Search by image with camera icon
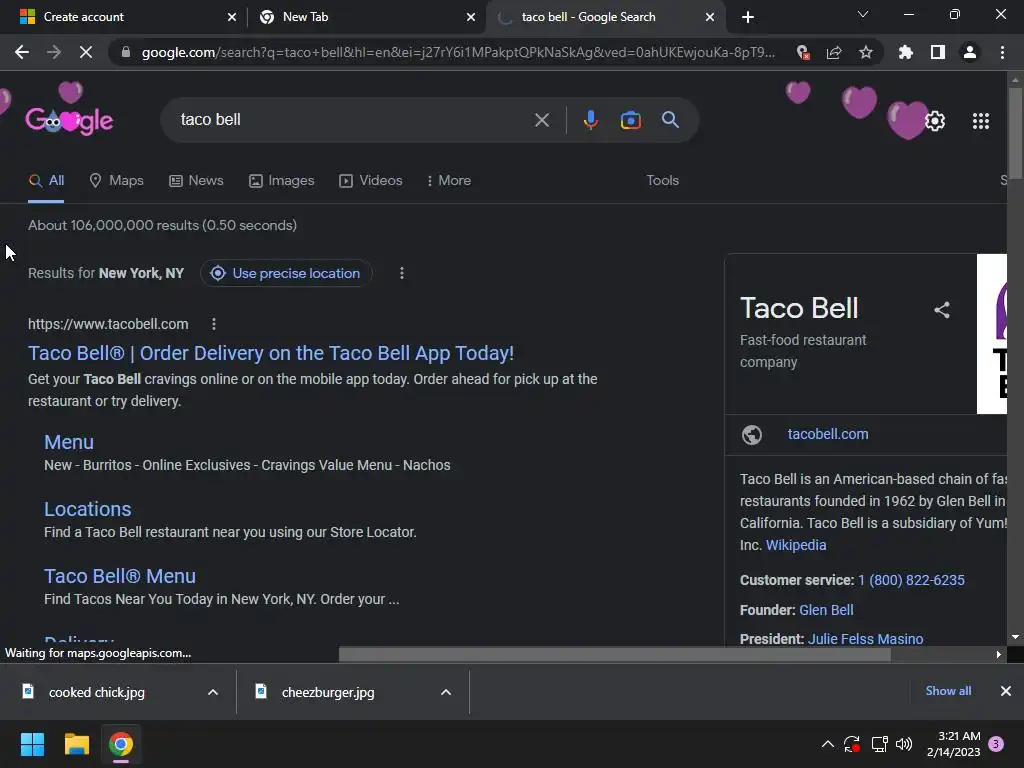The height and width of the screenshot is (768, 1024). [630, 120]
